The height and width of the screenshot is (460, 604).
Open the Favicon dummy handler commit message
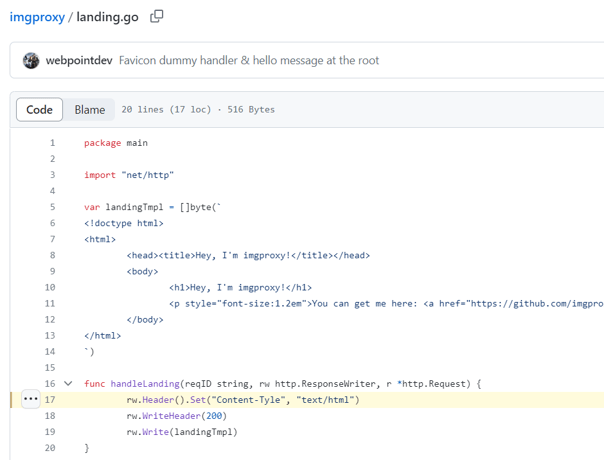pyautogui.click(x=248, y=61)
